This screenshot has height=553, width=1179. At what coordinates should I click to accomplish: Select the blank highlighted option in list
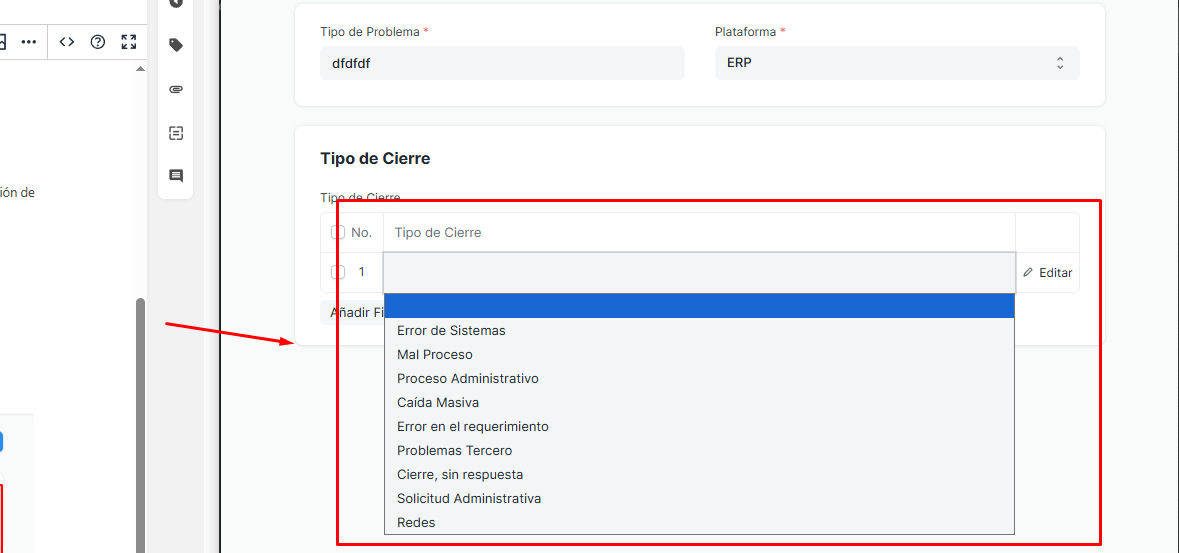(698, 306)
